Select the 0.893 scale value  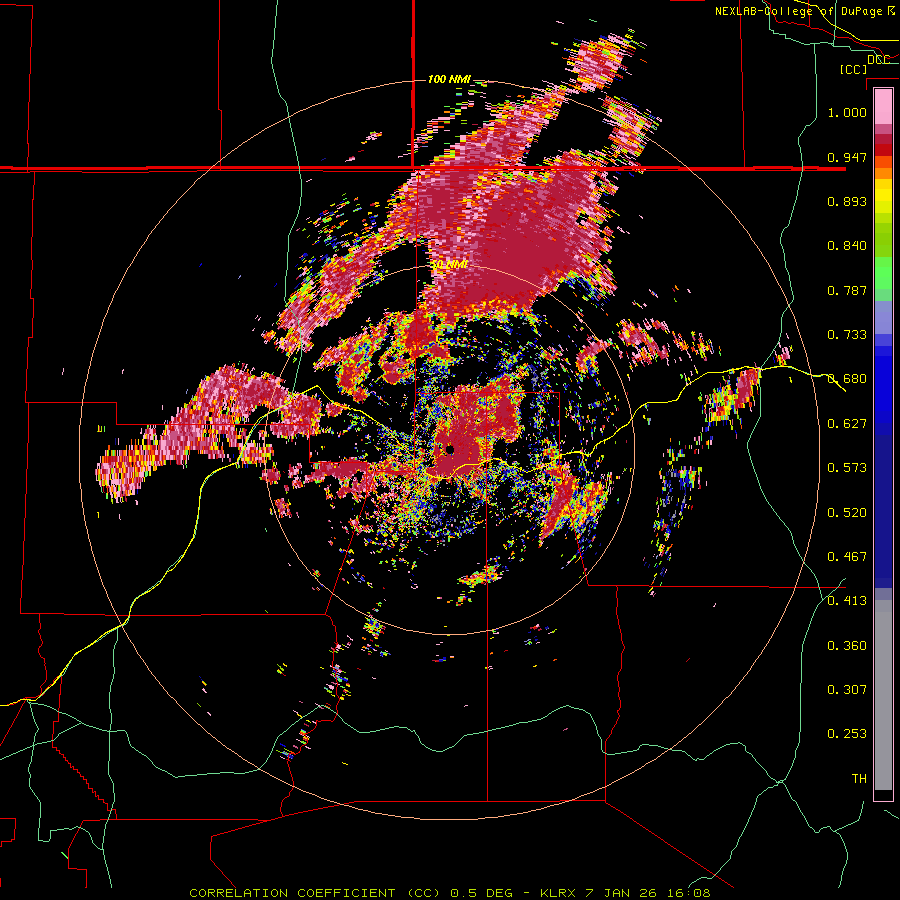tap(847, 201)
